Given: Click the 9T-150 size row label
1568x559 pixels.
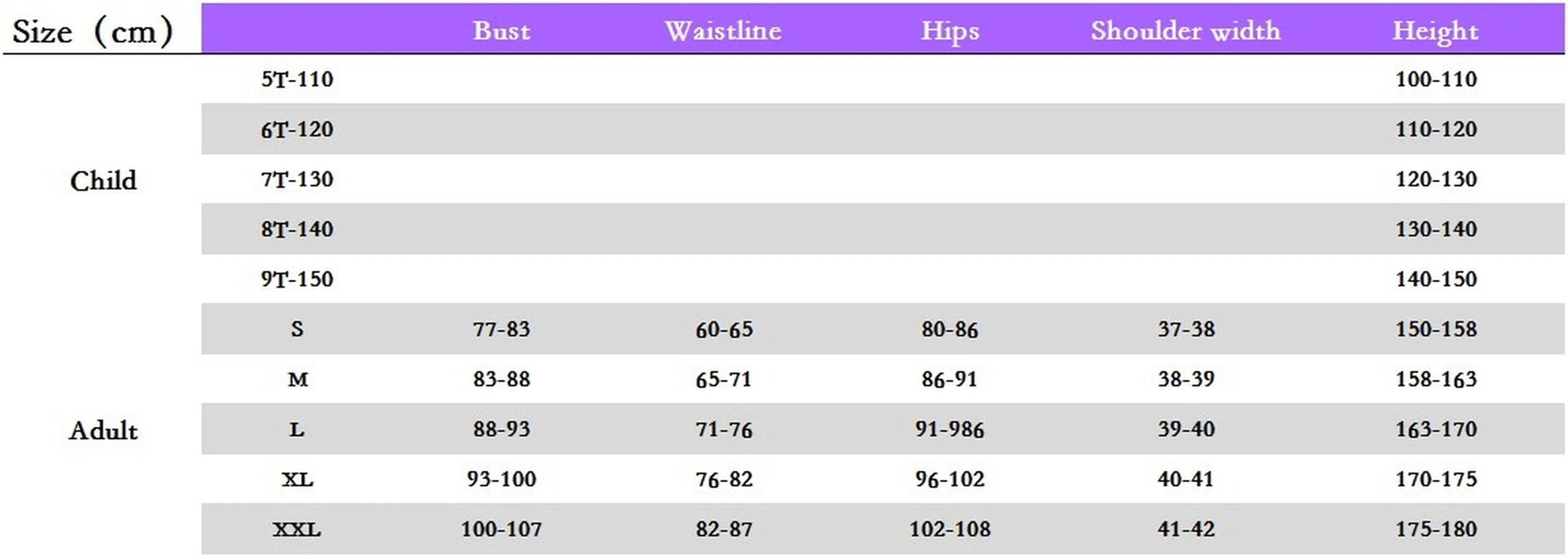Looking at the screenshot, I should pos(297,279).
